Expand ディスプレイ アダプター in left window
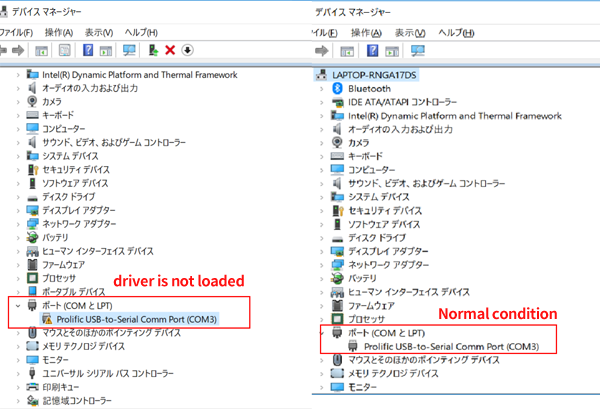 18,210
